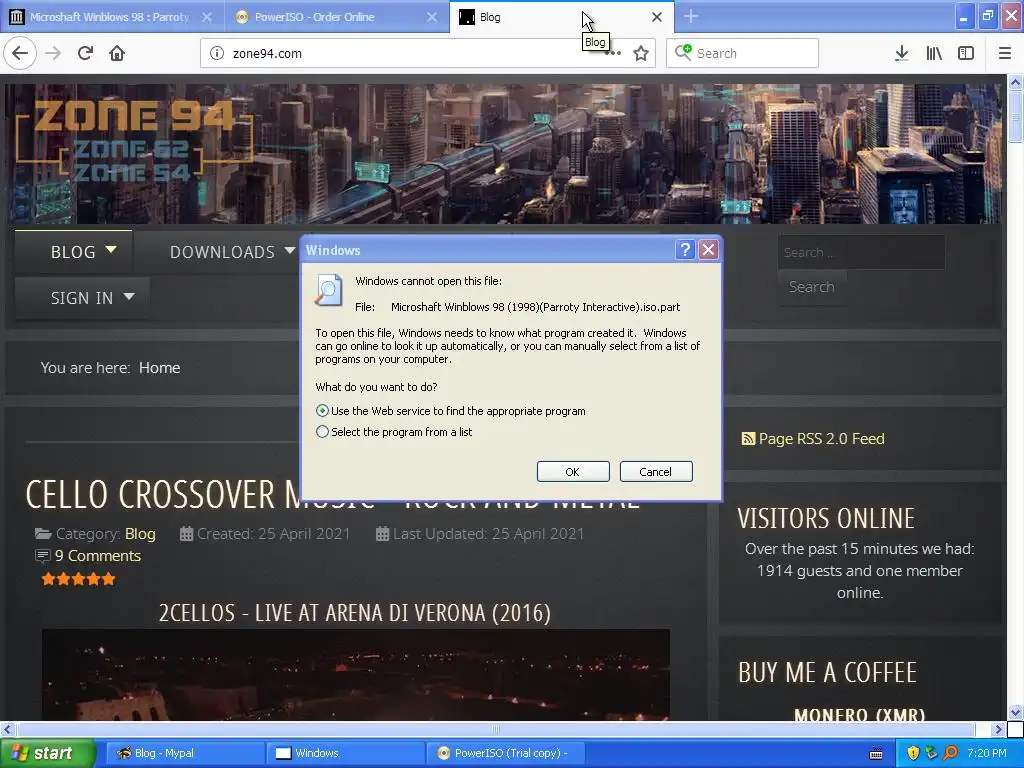Click the horizontal scrollbar left arrow
Image resolution: width=1024 pixels, height=768 pixels.
[x=7, y=729]
